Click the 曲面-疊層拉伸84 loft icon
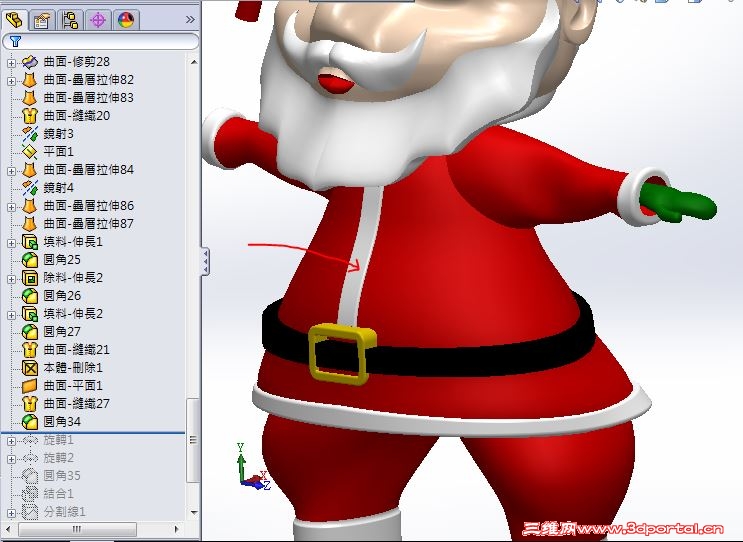743x542 pixels. coord(30,170)
